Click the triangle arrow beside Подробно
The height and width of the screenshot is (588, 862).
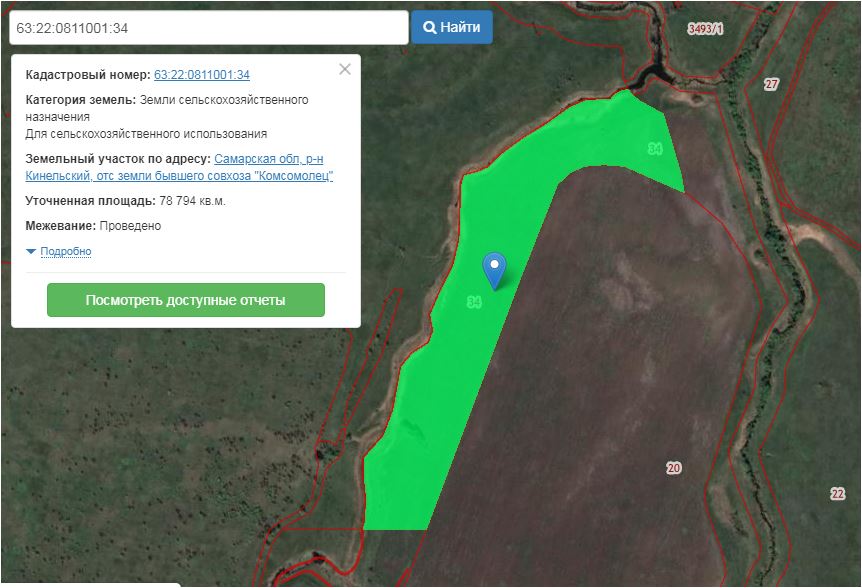click(x=31, y=251)
